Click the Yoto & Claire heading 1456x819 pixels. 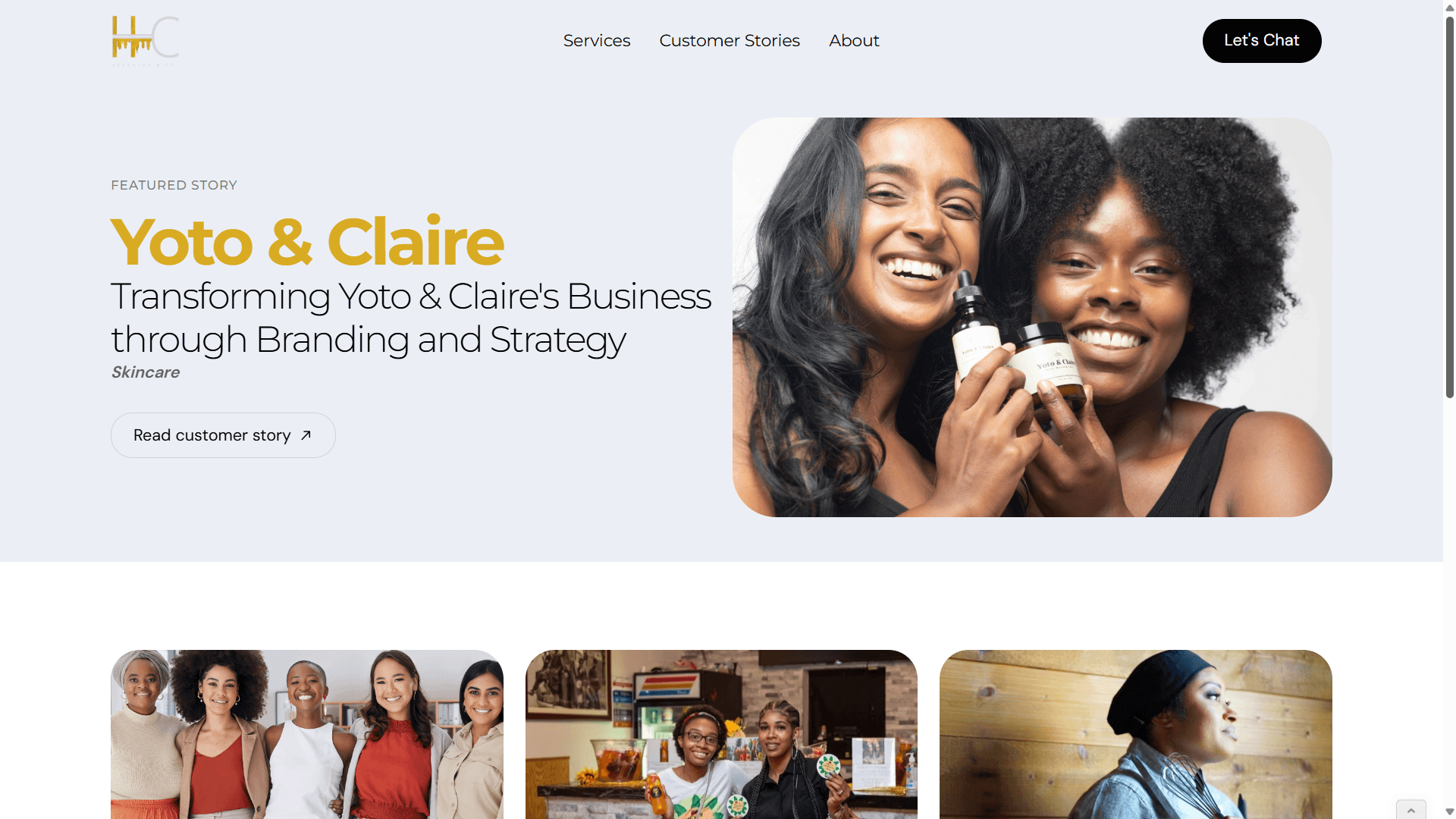tap(307, 242)
